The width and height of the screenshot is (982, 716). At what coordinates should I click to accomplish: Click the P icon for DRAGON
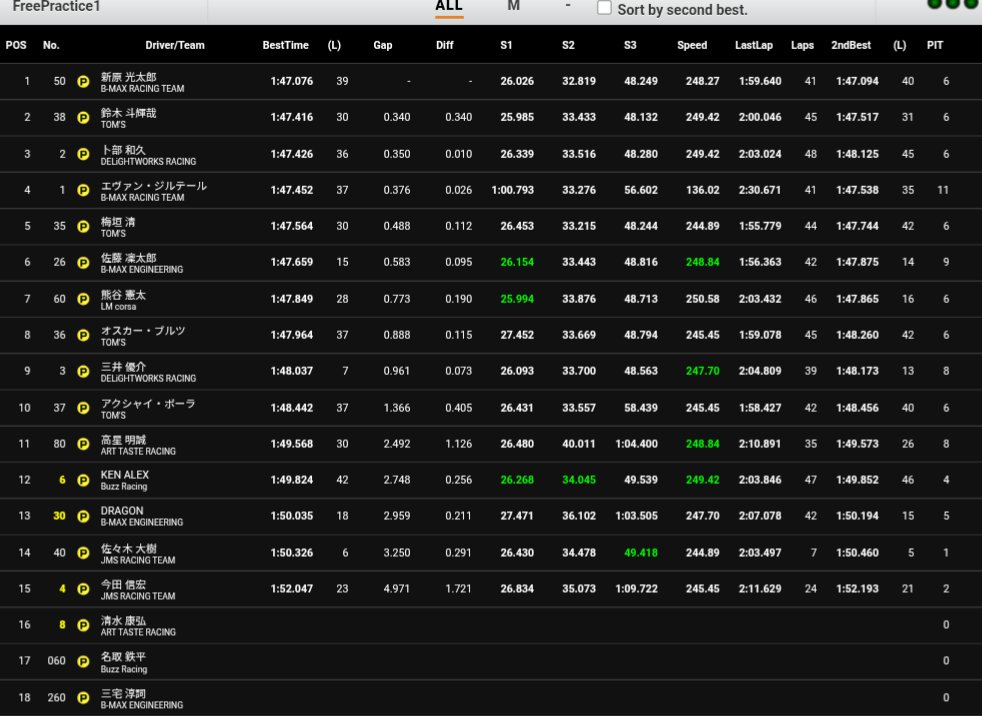point(83,516)
